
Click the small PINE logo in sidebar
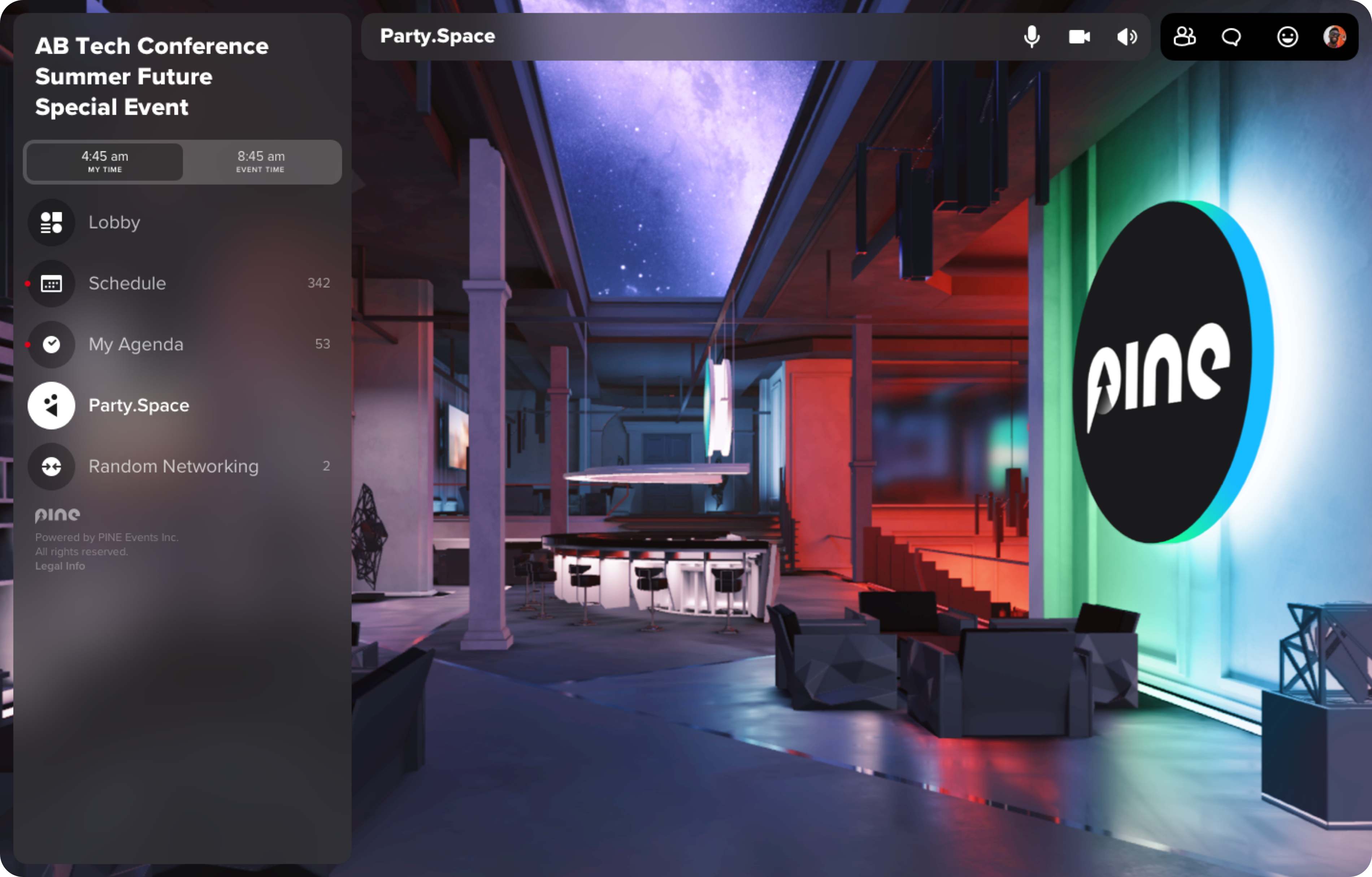pyautogui.click(x=57, y=515)
